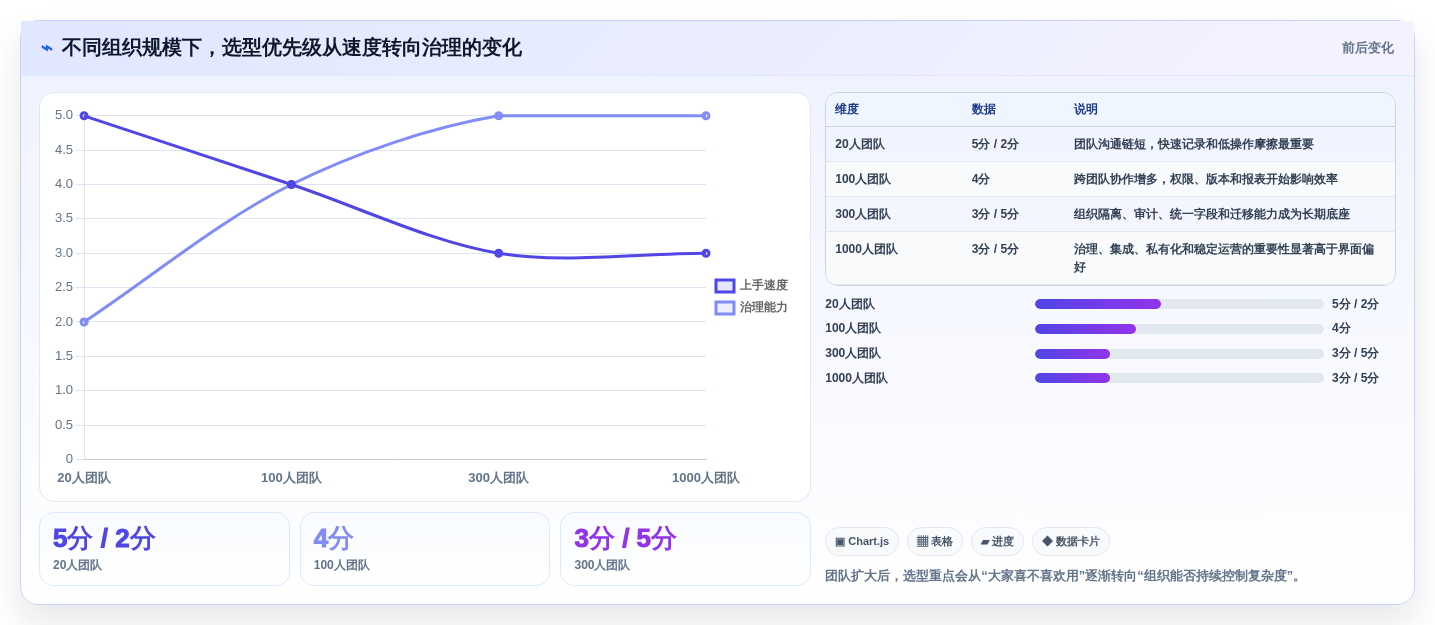Click the 维度 column header
Viewport: 1435px width, 625px height.
[847, 110]
